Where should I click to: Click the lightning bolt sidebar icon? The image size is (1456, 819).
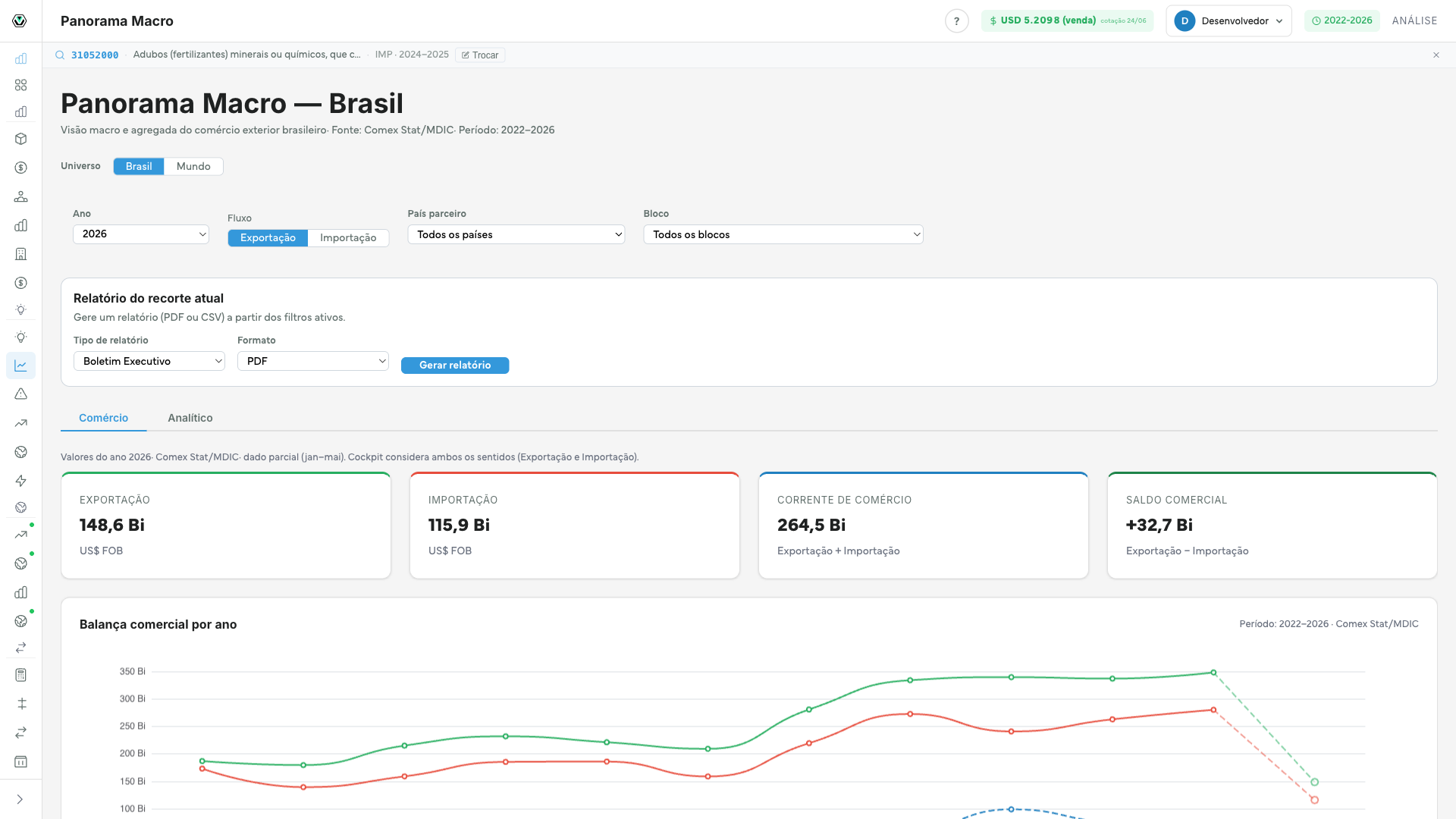pyautogui.click(x=21, y=481)
